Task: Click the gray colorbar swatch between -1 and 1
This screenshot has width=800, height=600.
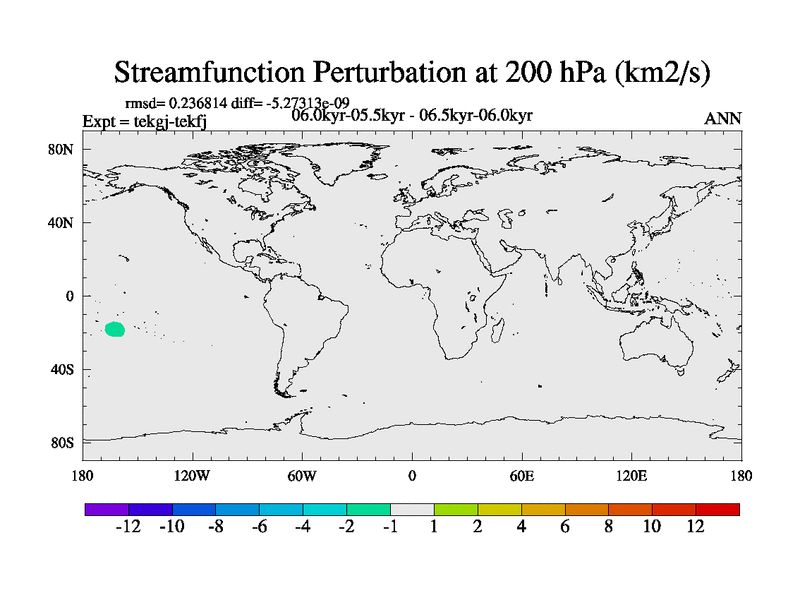Action: click(x=412, y=509)
